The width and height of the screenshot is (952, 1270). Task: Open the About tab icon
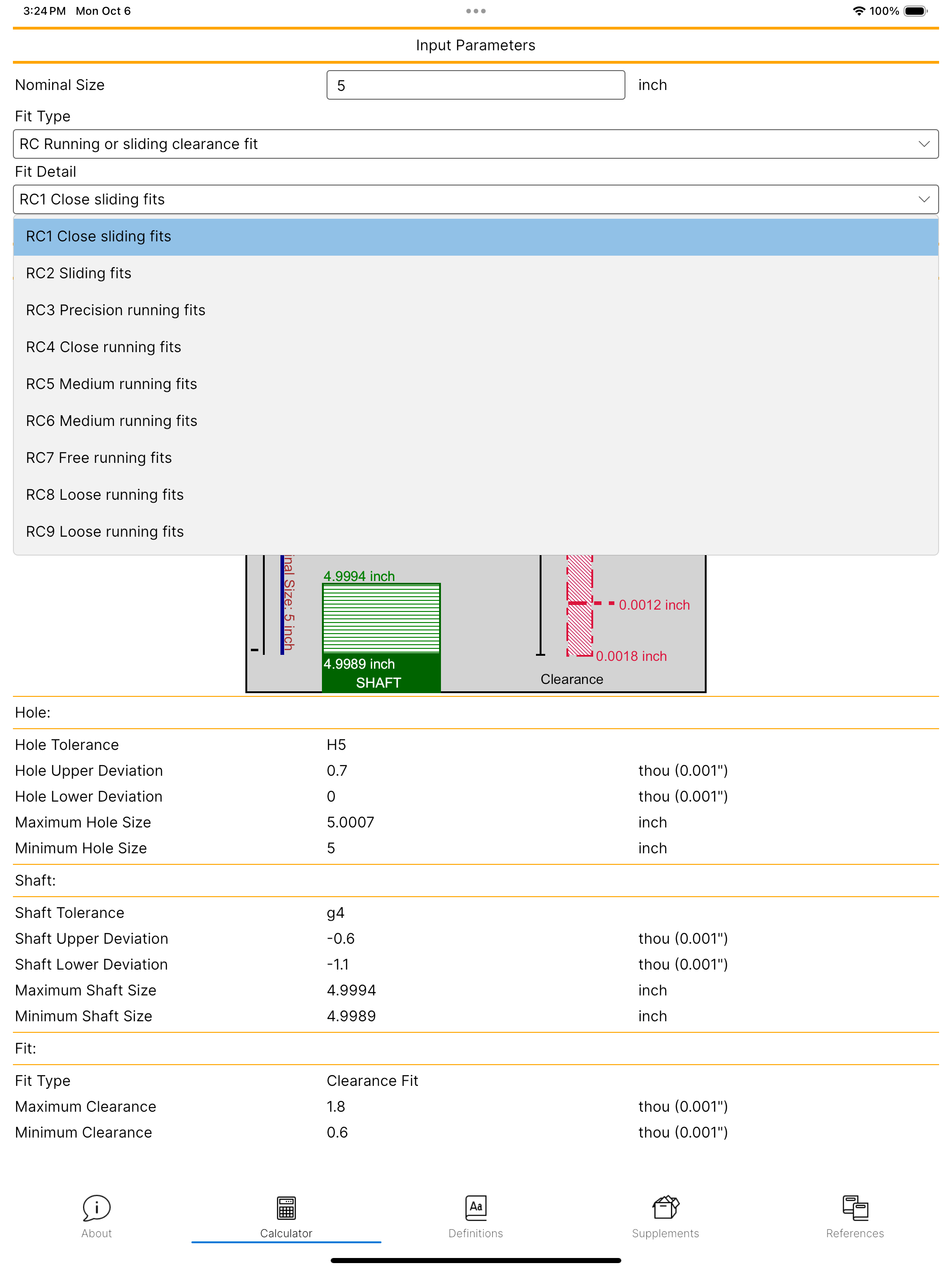pos(96,1207)
